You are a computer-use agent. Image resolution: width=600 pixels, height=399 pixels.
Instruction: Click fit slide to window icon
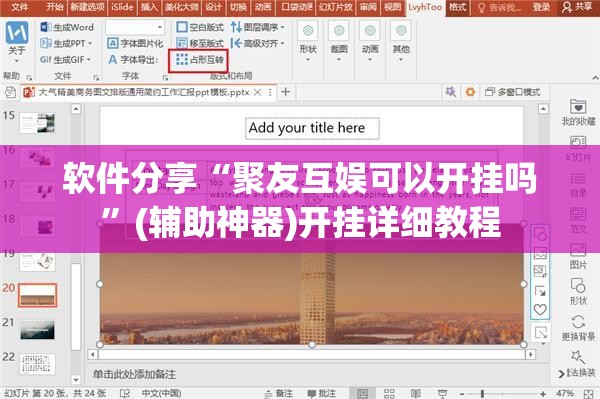pyautogui.click(x=589, y=393)
